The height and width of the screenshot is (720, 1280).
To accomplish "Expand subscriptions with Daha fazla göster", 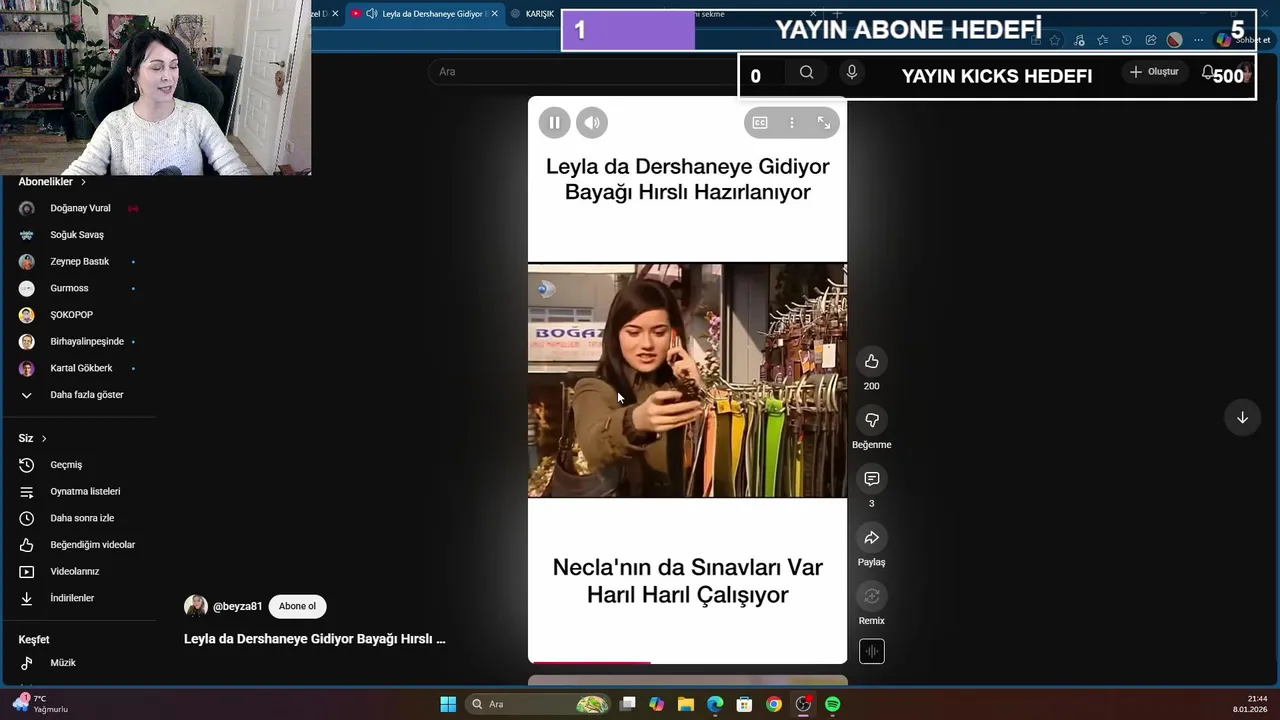I will tap(87, 395).
